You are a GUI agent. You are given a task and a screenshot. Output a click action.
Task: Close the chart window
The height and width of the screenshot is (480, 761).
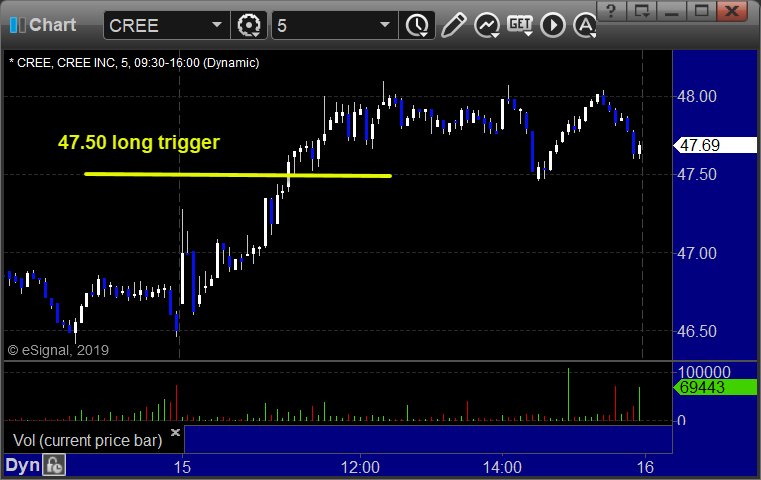[x=732, y=11]
